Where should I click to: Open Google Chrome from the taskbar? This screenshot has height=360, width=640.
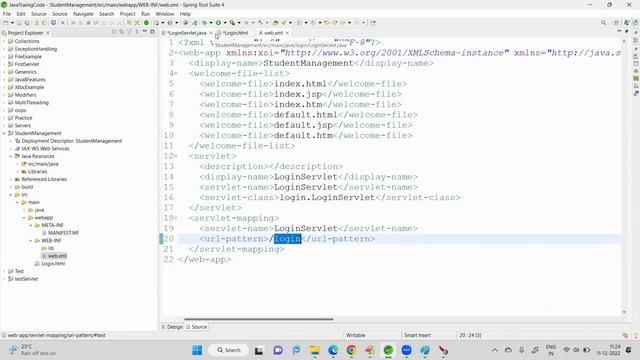[351, 350]
